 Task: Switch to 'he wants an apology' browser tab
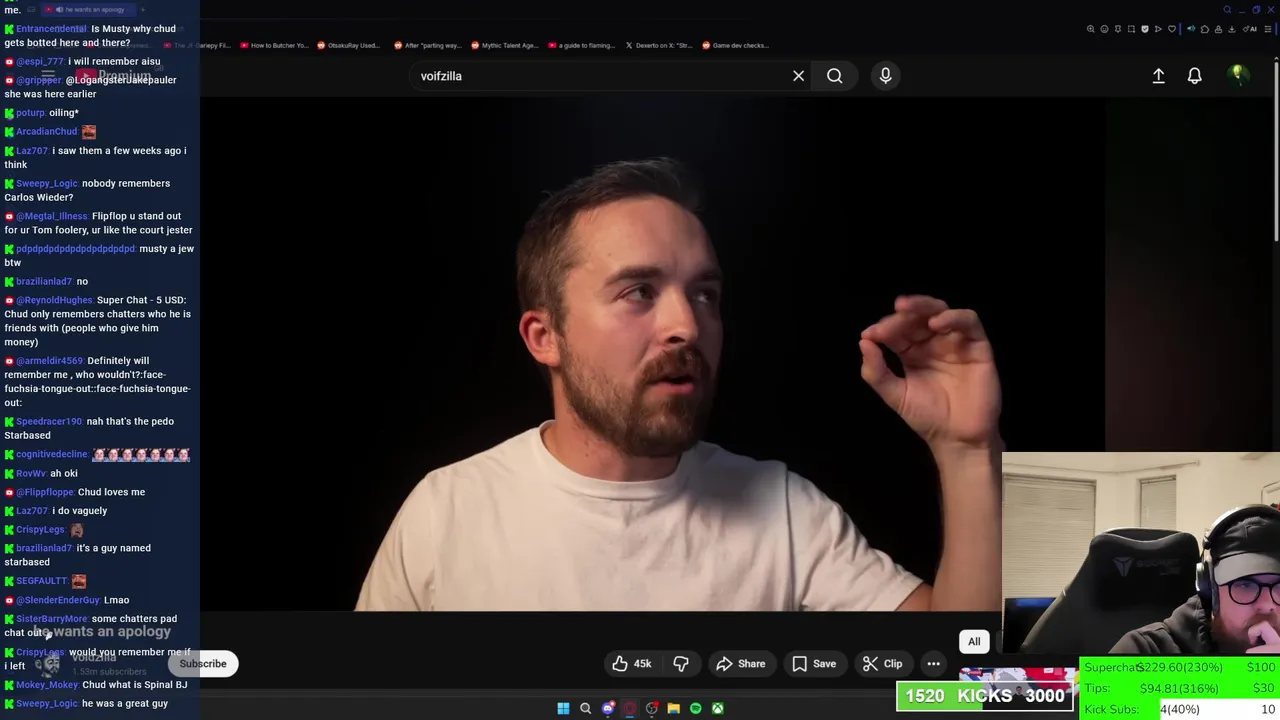pos(88,10)
